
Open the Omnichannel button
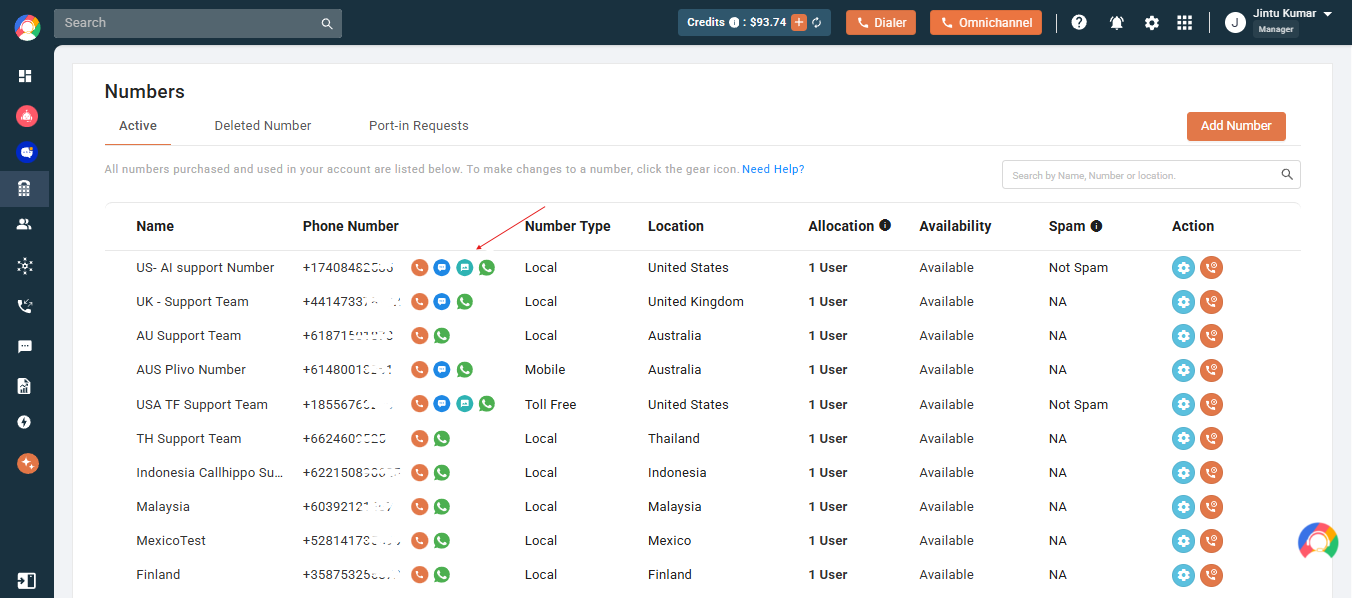point(986,22)
